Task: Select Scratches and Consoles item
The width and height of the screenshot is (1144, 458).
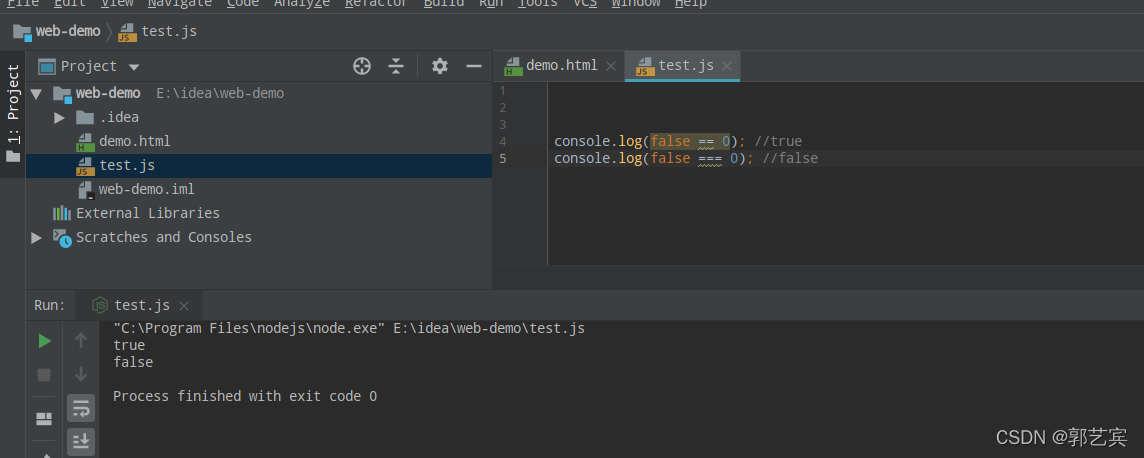Action: (x=164, y=237)
